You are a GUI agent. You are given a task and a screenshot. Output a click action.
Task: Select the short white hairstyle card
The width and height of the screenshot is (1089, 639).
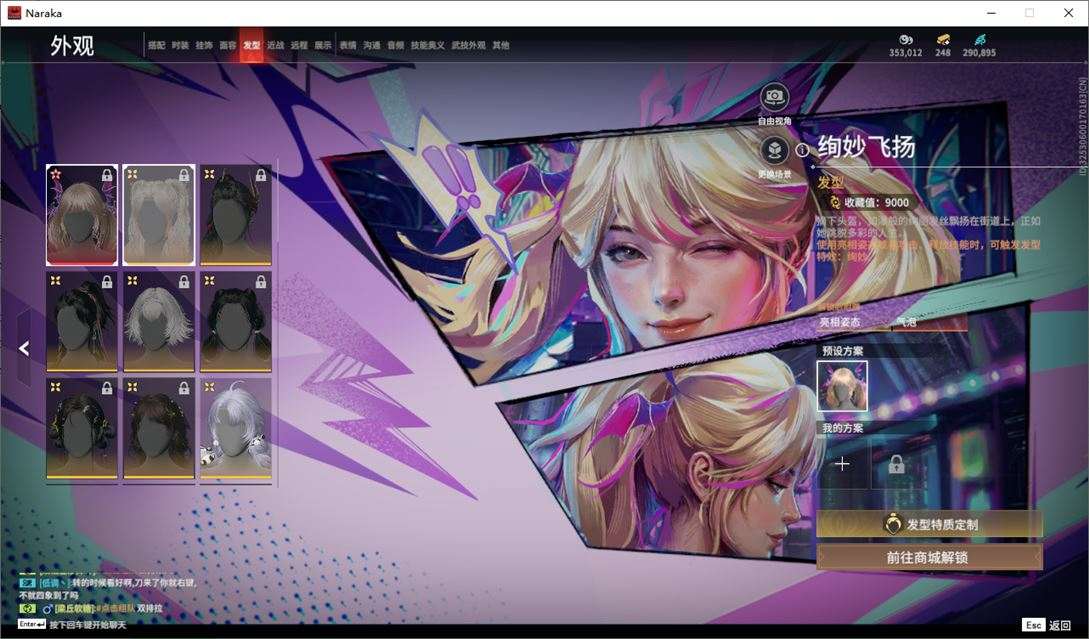pos(159,322)
